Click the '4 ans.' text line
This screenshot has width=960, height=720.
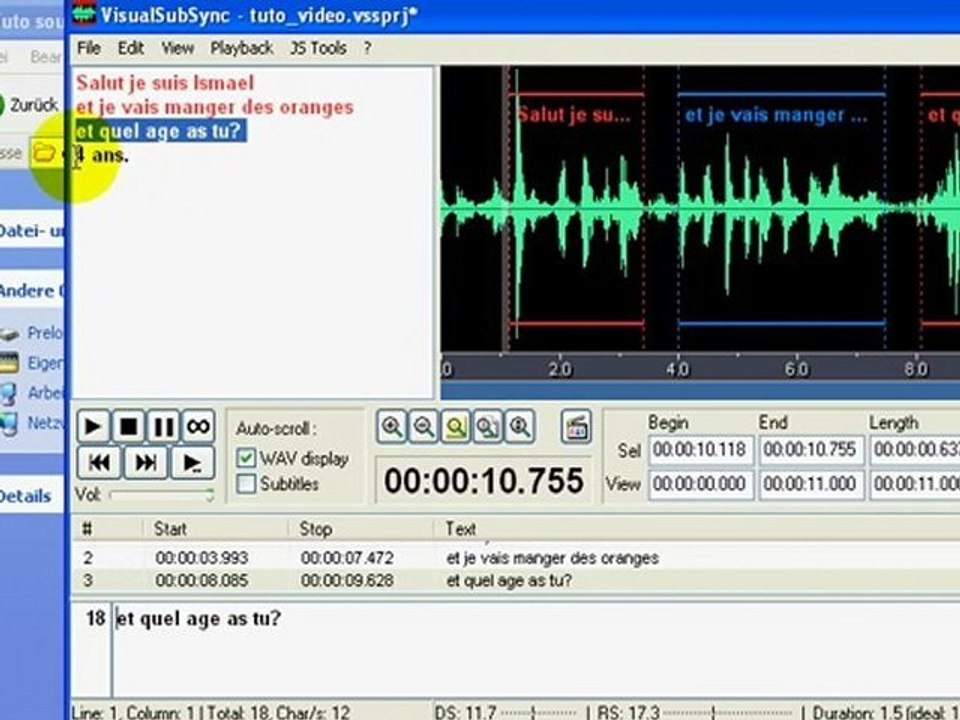click(x=102, y=156)
